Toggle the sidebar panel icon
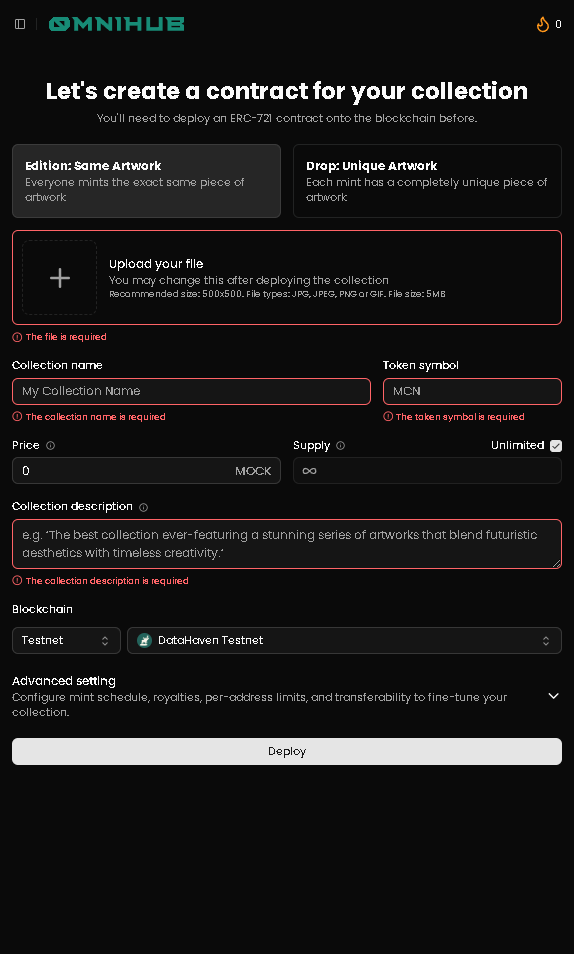Viewport: 574px width, 954px height. 20,24
